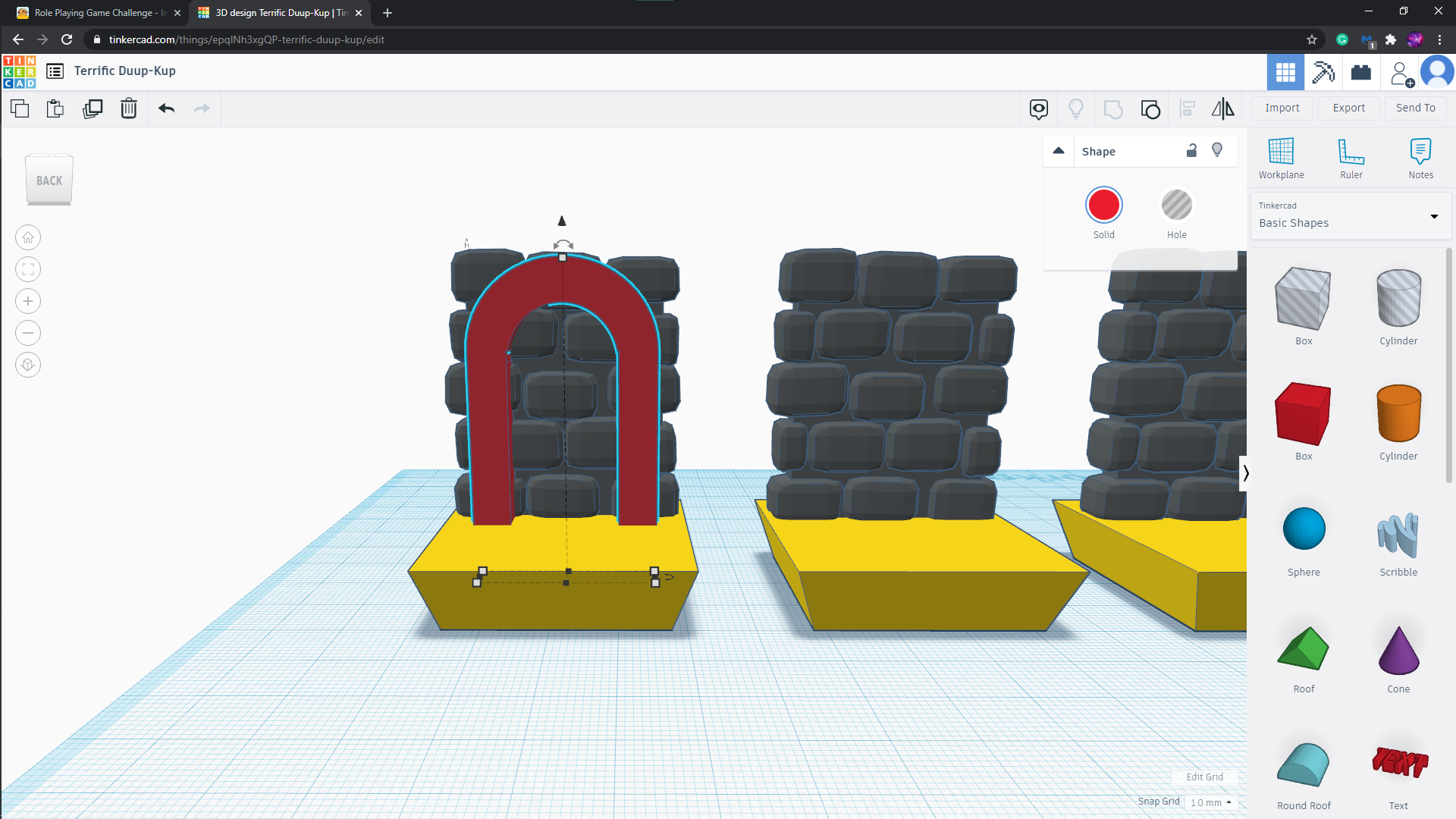Reload the page
1456x819 pixels.
[67, 39]
